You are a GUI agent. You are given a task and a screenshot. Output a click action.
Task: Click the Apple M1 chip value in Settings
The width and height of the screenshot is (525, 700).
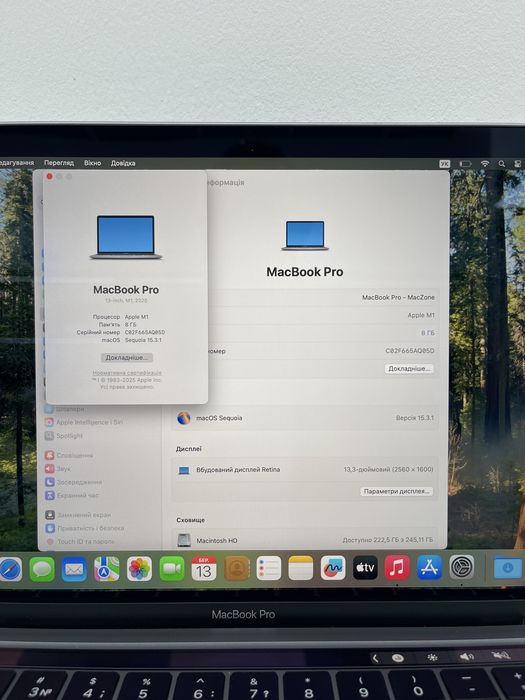(421, 315)
